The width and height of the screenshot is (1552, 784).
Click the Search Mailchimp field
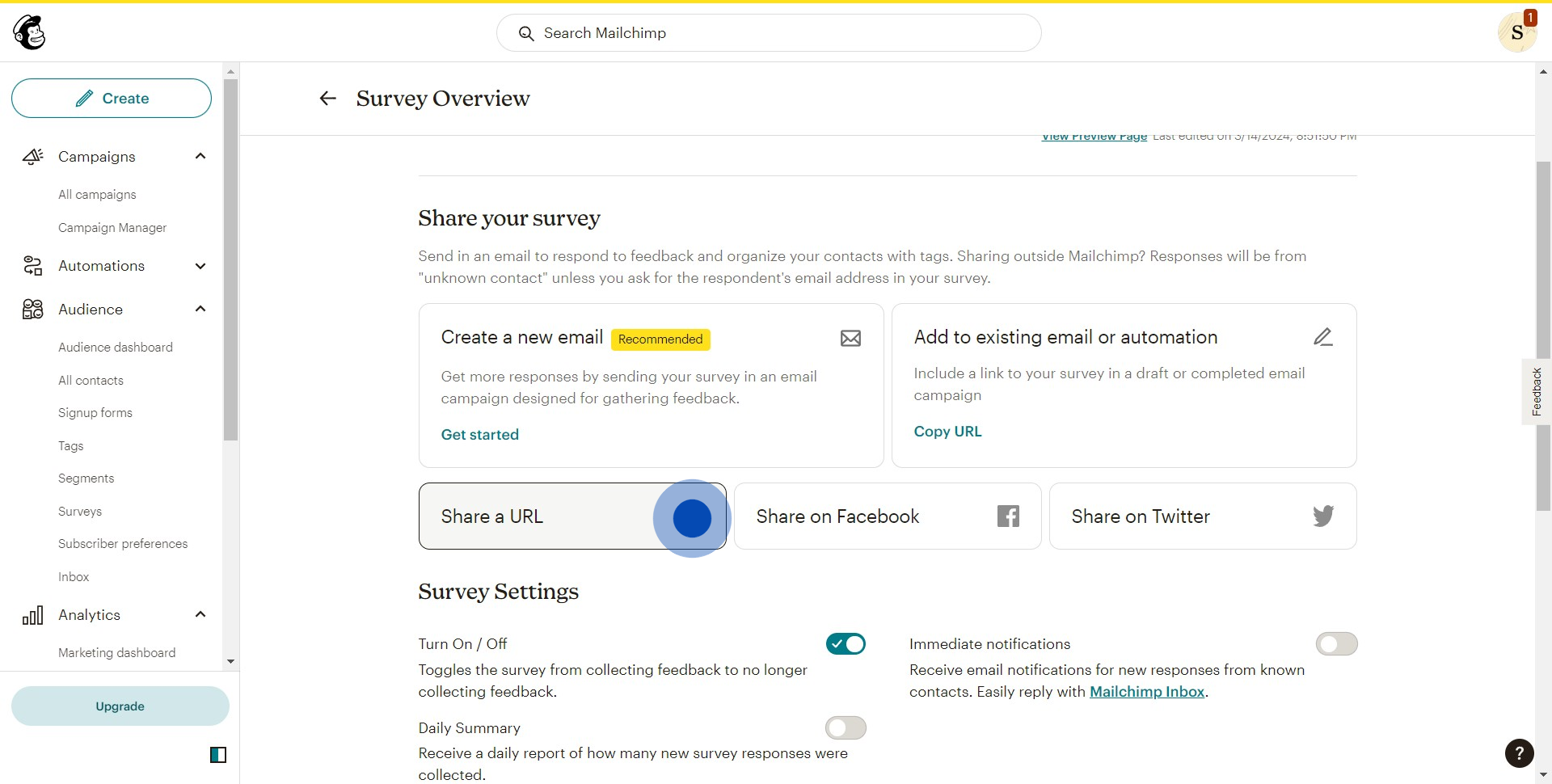coord(769,33)
